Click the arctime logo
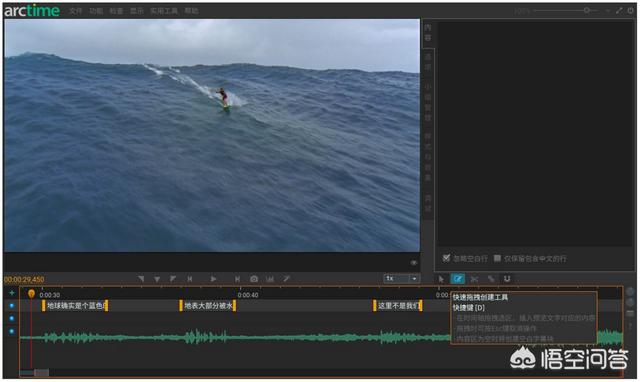This screenshot has height=382, width=640. point(32,11)
